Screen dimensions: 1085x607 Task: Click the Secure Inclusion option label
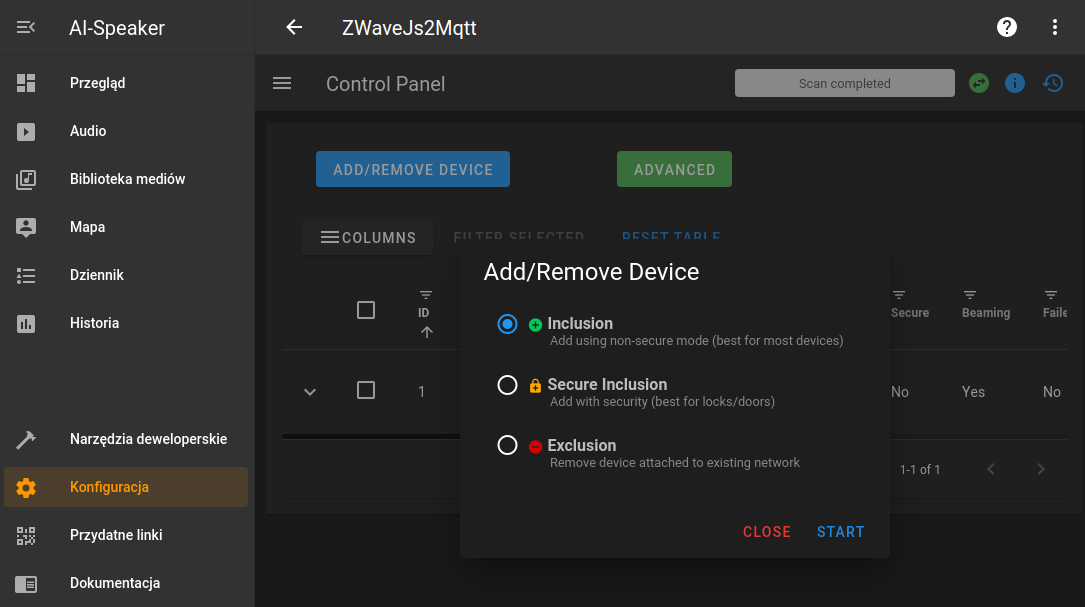(607, 385)
